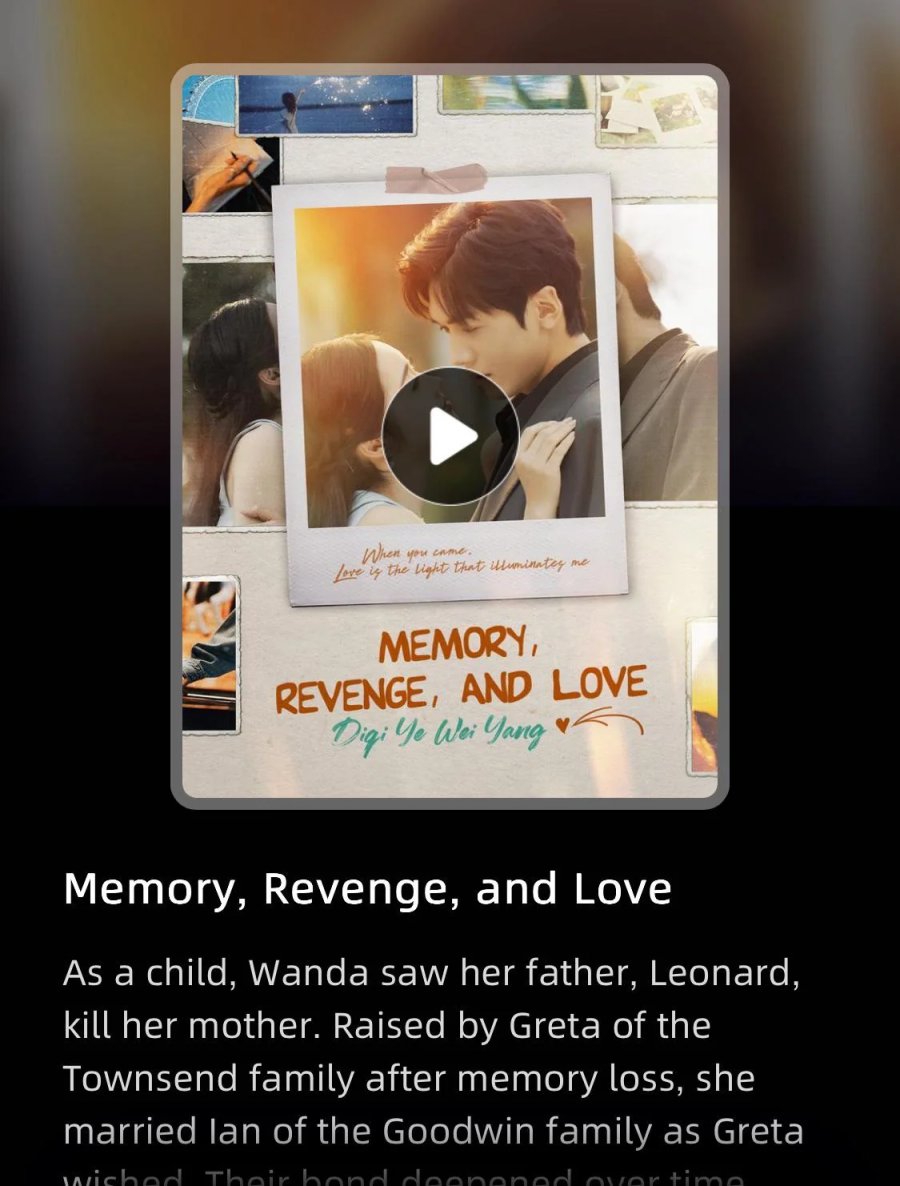Click the orange curved arrow doodle on poster
This screenshot has width=900, height=1186.
[610, 721]
